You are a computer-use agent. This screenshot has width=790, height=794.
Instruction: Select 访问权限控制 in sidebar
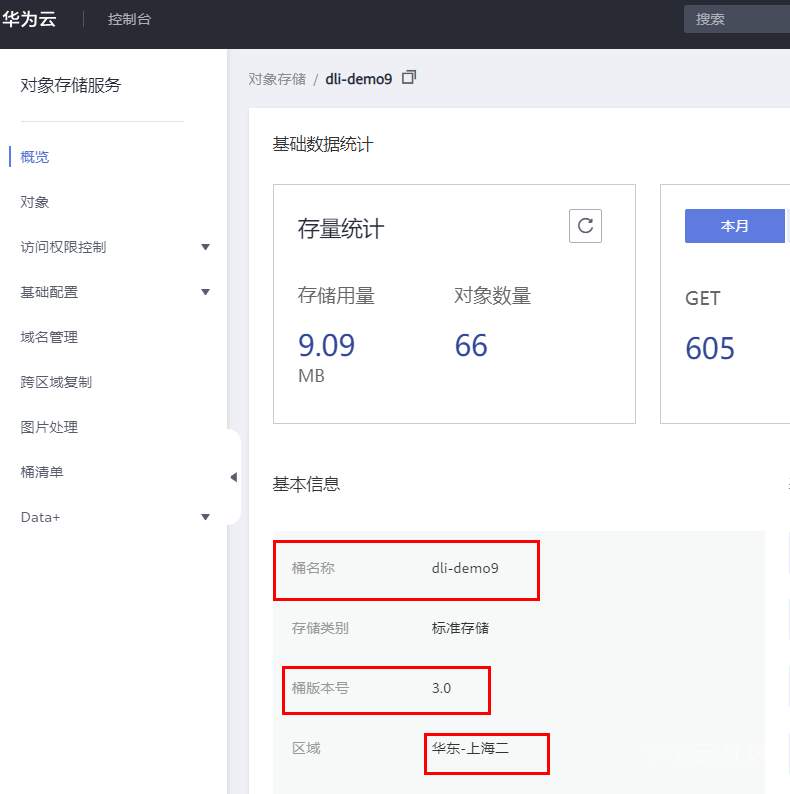coord(63,247)
